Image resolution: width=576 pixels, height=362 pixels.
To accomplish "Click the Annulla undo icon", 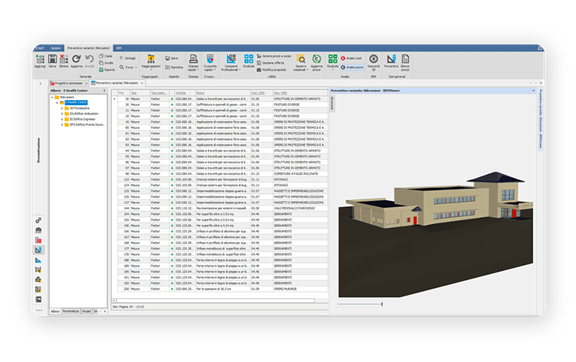I will coord(89,60).
